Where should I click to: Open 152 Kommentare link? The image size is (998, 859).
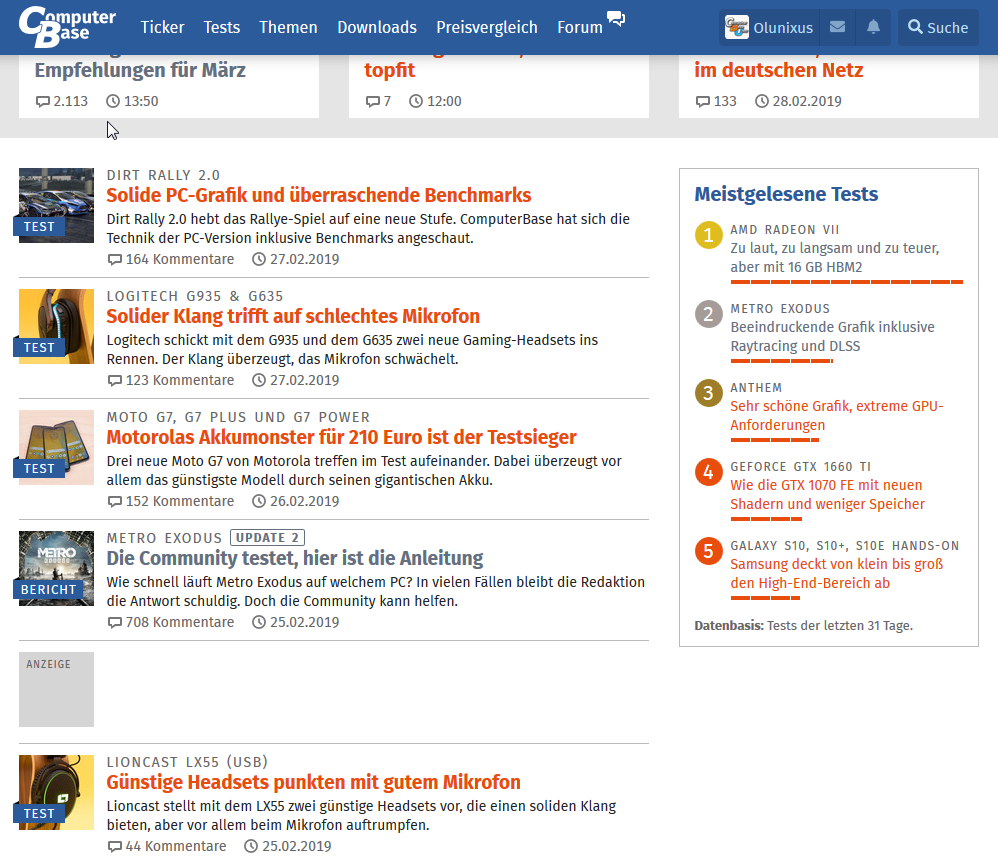coord(179,501)
